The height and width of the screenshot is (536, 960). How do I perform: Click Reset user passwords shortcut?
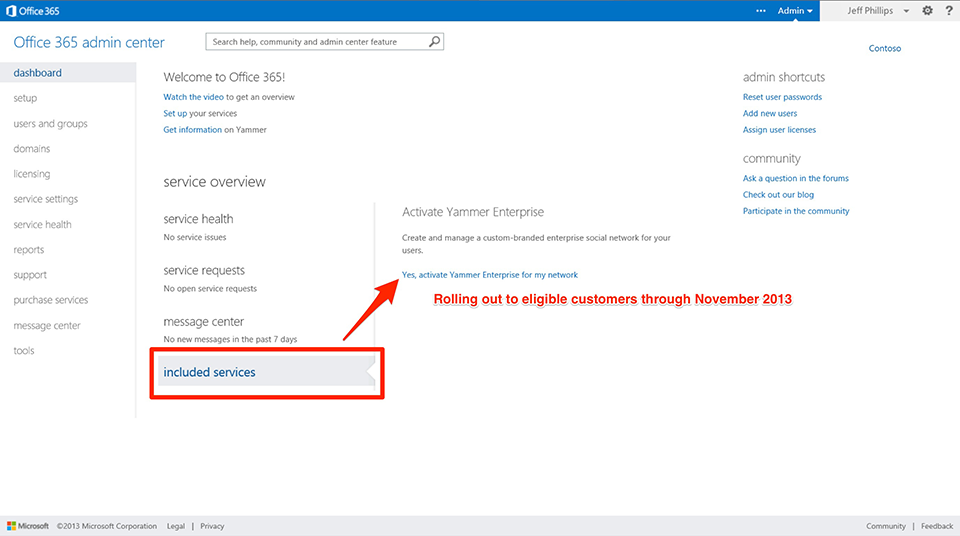pyautogui.click(x=782, y=97)
